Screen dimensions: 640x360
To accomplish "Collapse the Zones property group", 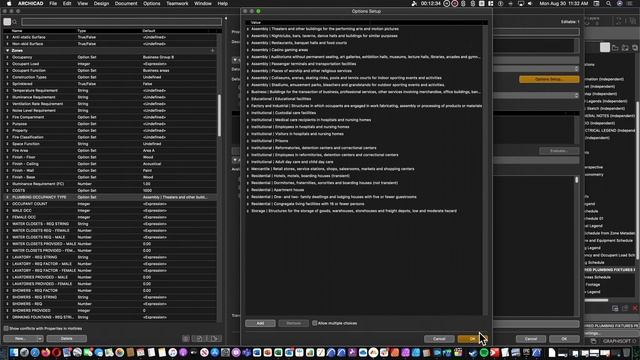I will (x=7, y=51).
